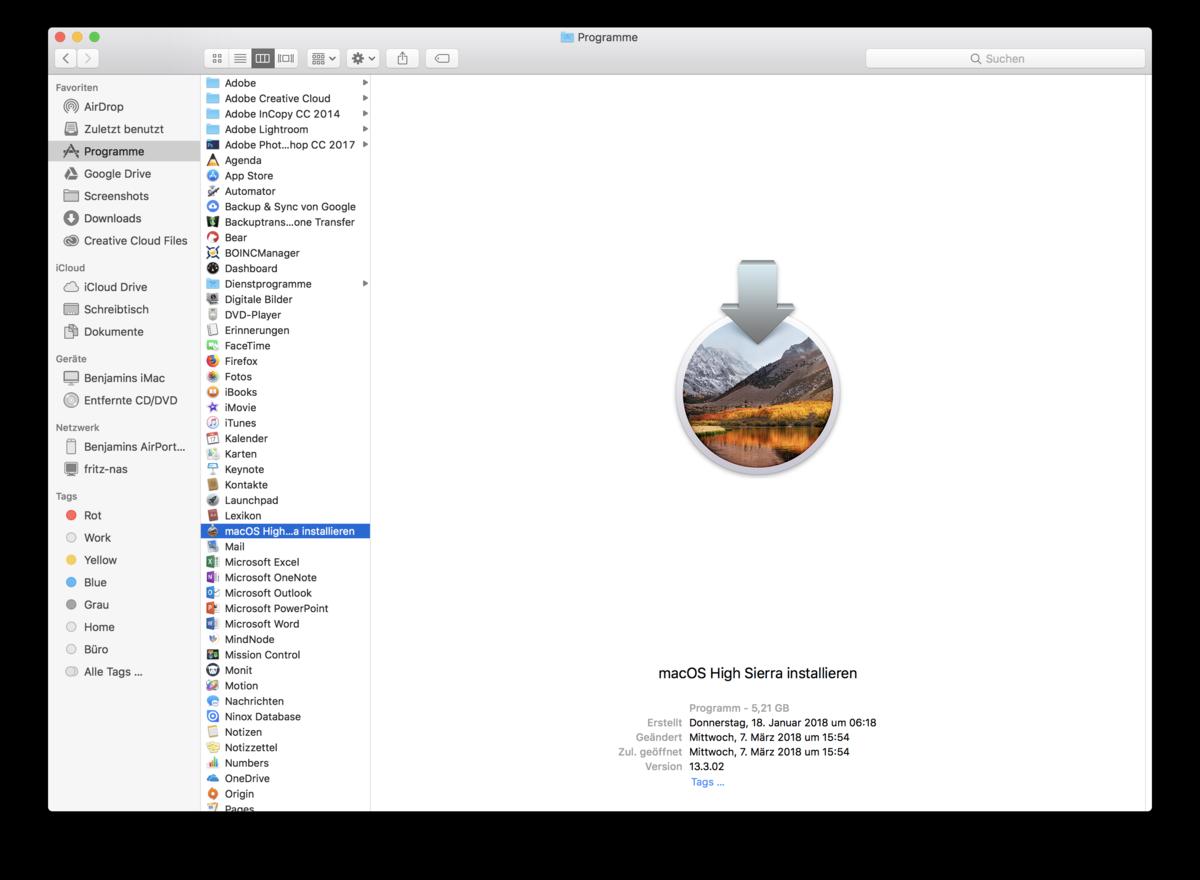Select the Automator robot icon
The width and height of the screenshot is (1200, 880).
pos(213,191)
